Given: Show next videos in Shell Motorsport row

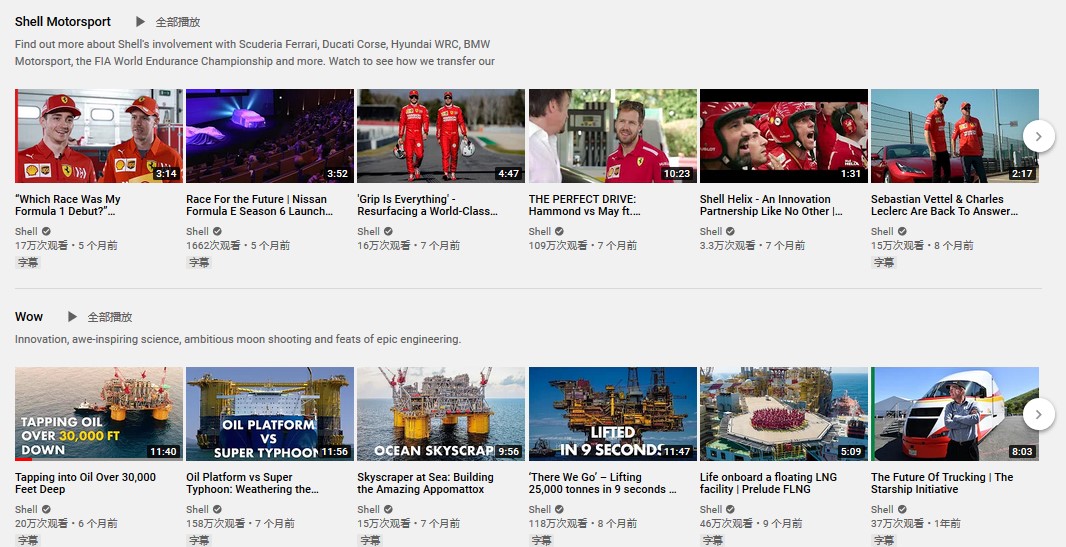Looking at the screenshot, I should 1038,137.
